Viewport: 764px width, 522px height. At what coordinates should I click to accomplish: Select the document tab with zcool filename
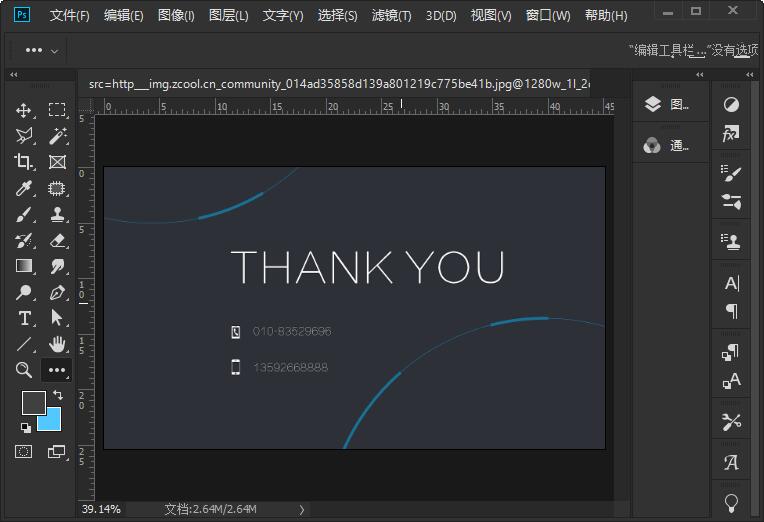339,84
